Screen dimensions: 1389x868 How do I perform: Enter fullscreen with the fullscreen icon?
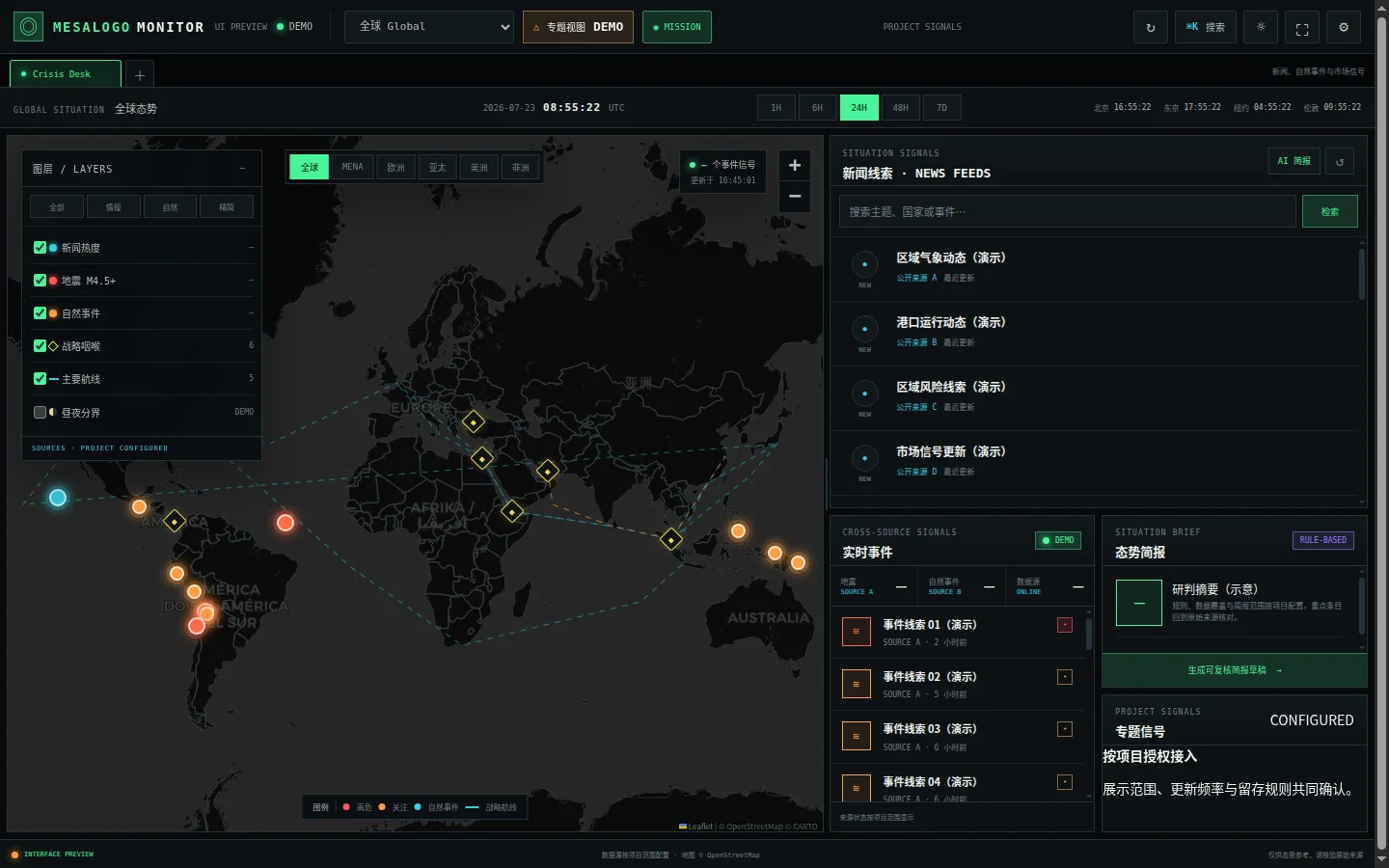1302,27
